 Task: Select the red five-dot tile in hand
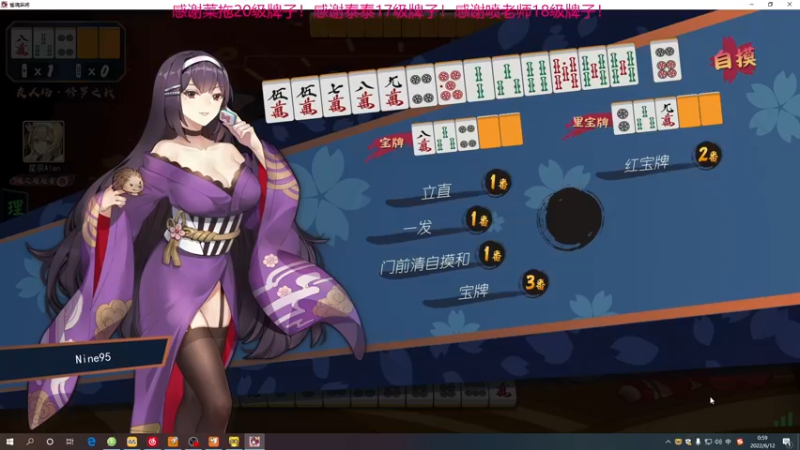click(450, 83)
